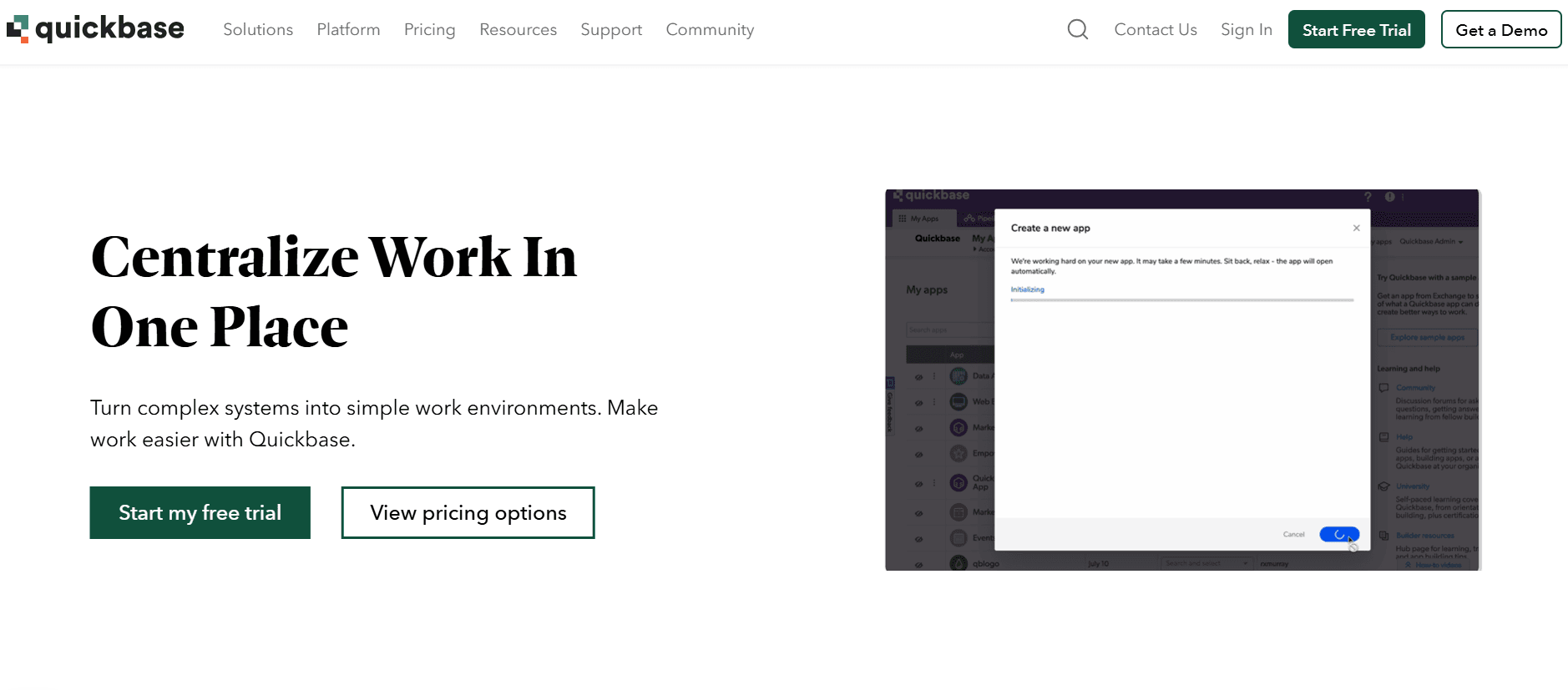
Task: Open the Community menu
Action: 710,30
